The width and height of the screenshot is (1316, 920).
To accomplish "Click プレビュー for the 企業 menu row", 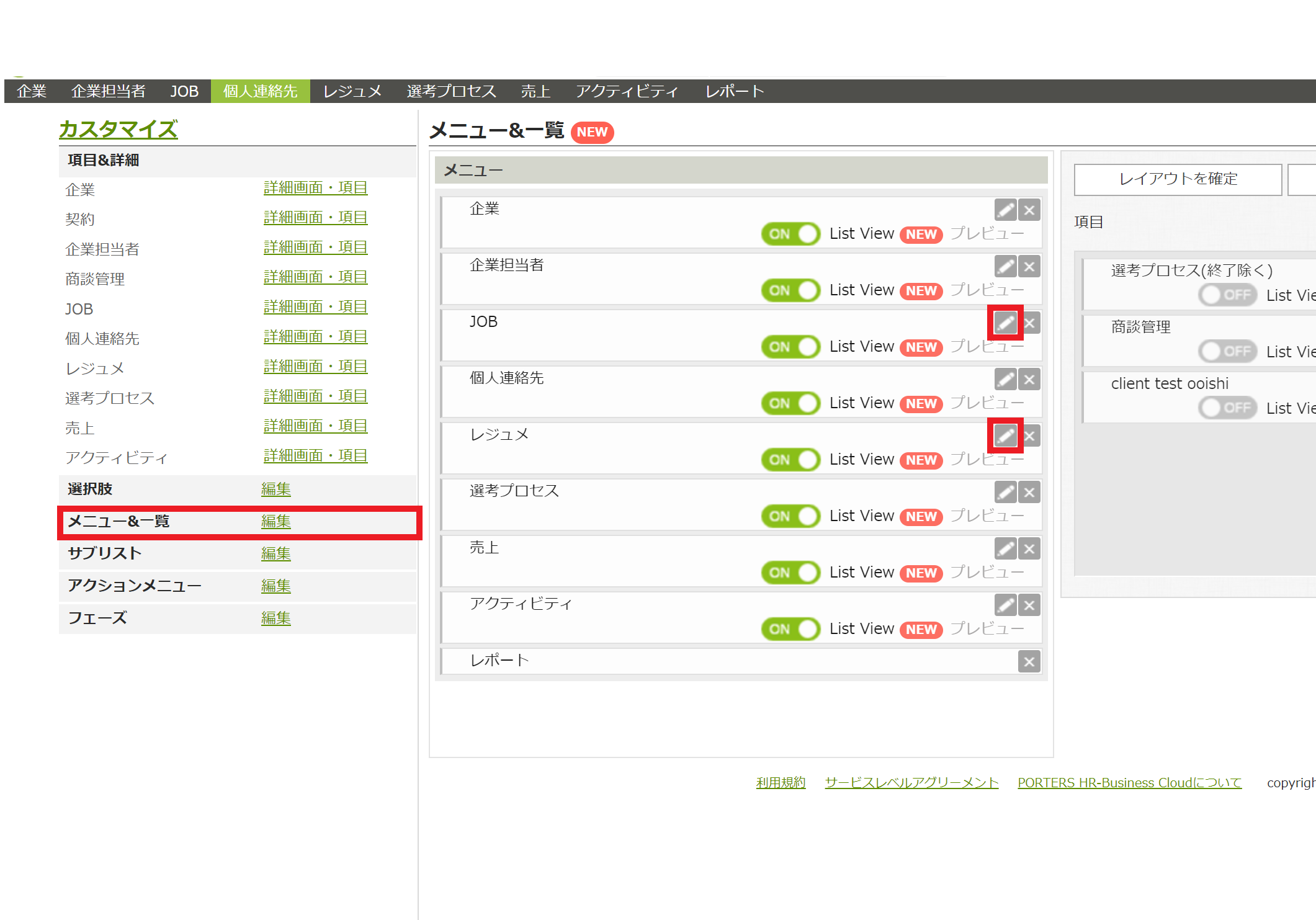I will [987, 233].
